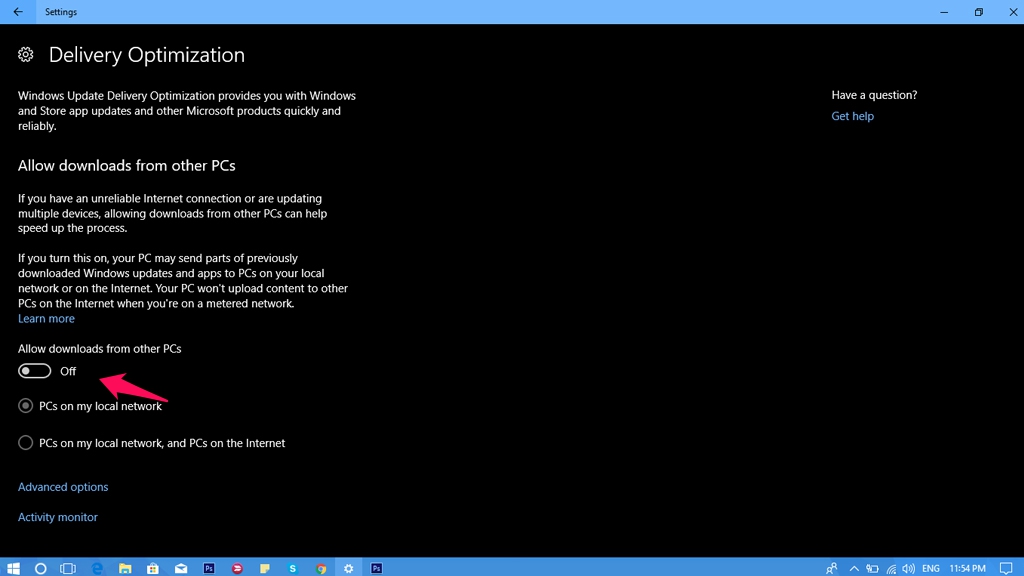Check battery status icon
This screenshot has height=576, width=1024.
[x=872, y=568]
